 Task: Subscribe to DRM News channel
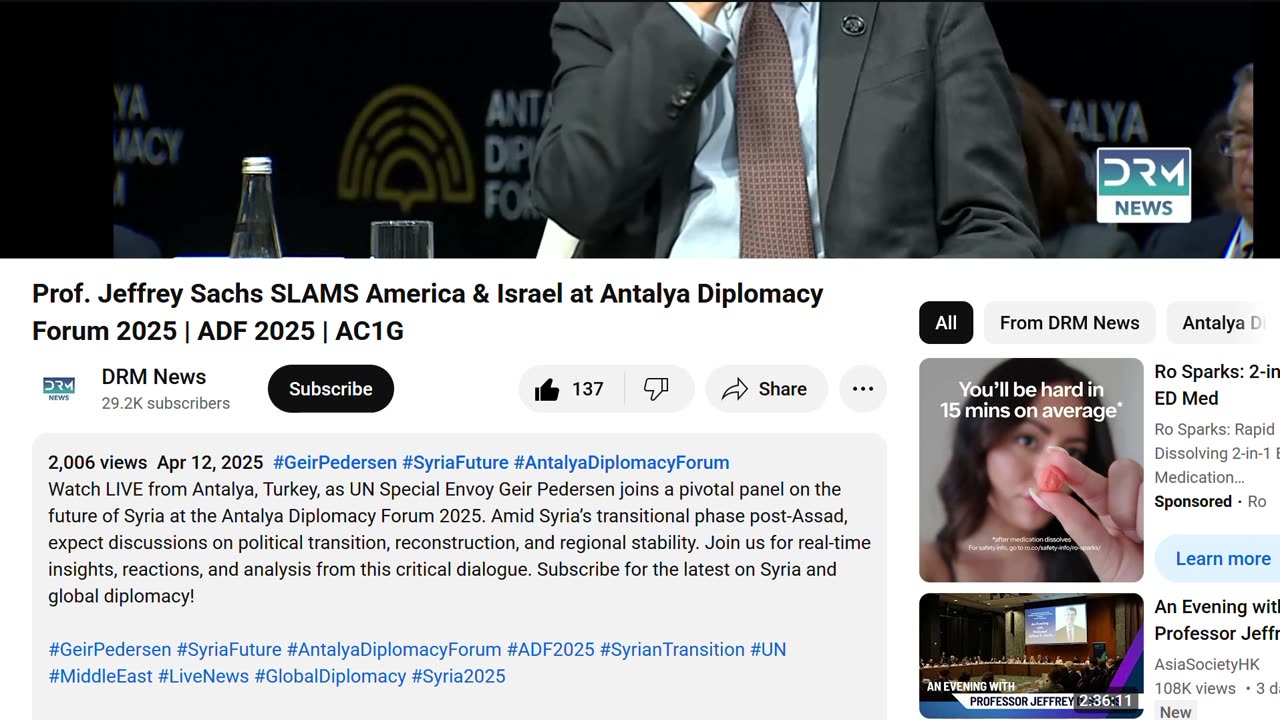coord(331,389)
